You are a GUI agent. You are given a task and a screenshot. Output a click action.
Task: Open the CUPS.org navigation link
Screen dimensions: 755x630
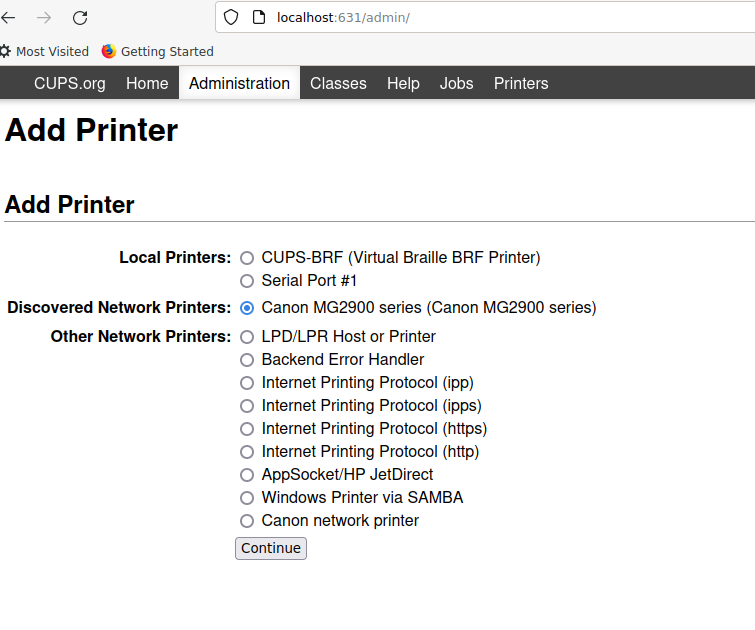coord(70,83)
